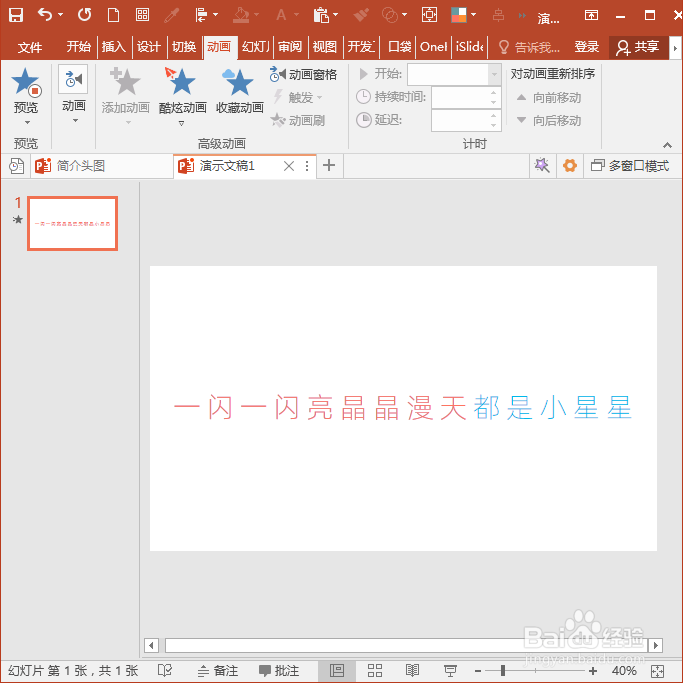Click the zoom in plus button
This screenshot has width=683, height=683.
pos(592,671)
